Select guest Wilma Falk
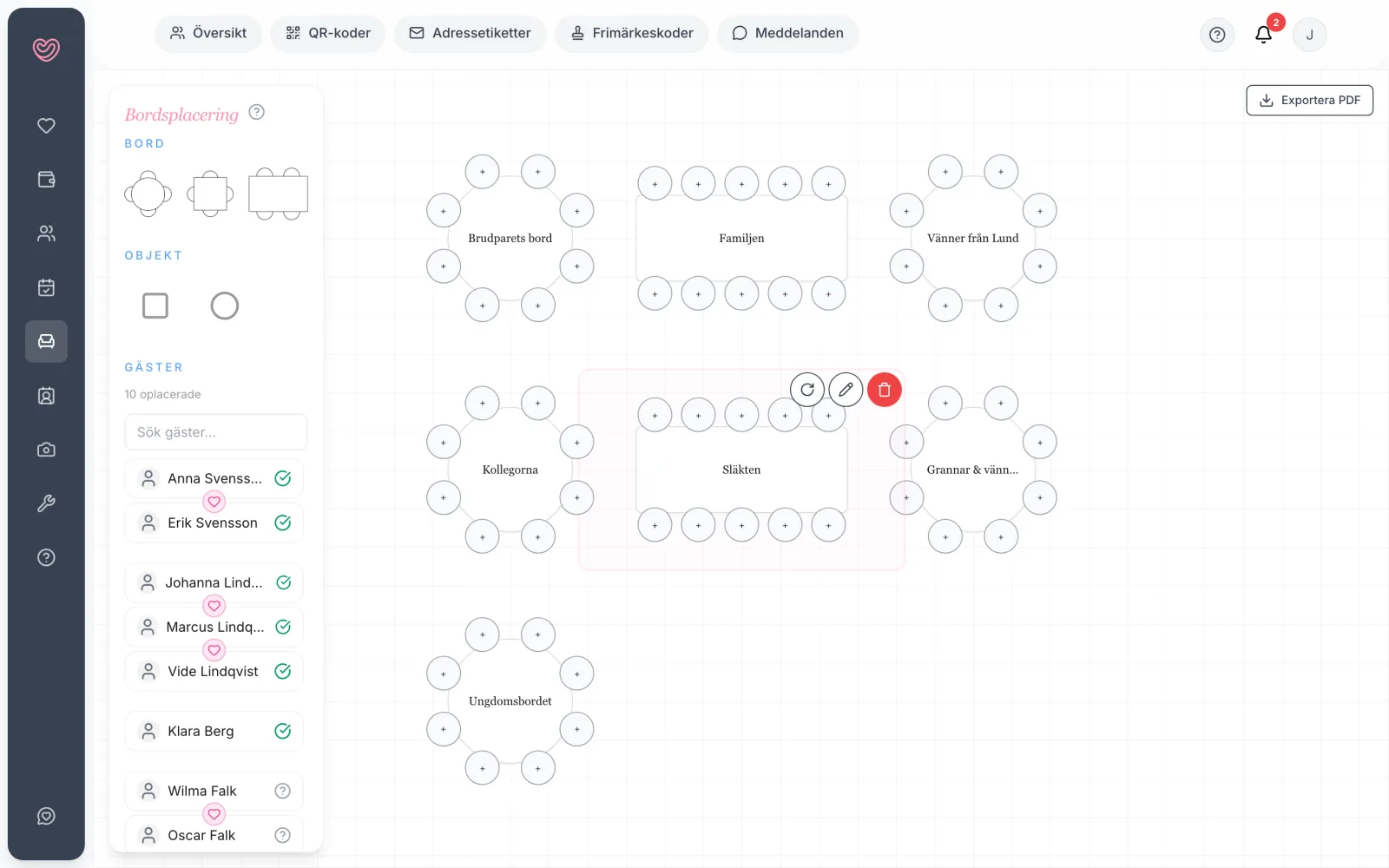 tap(214, 791)
